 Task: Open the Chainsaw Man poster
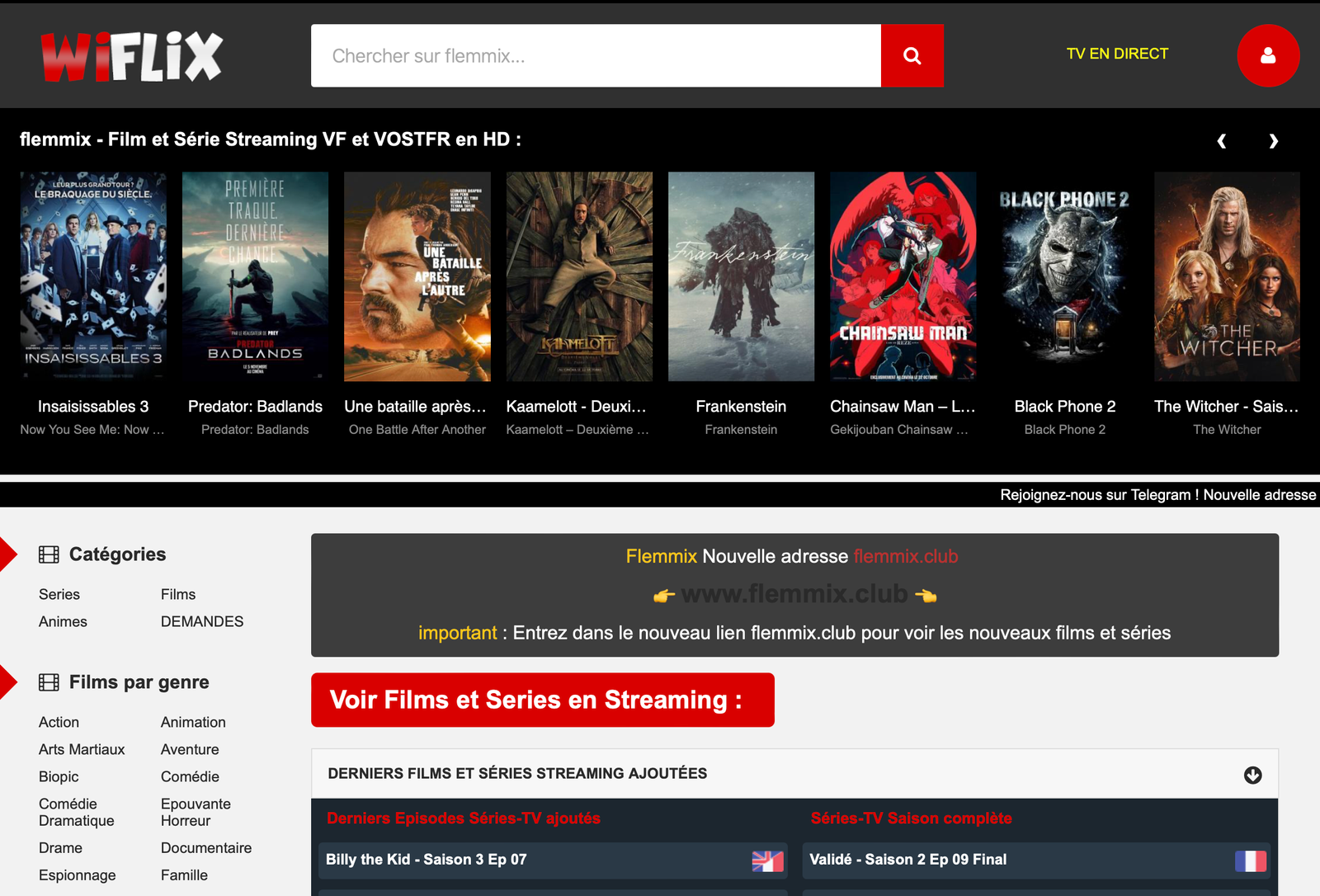903,276
